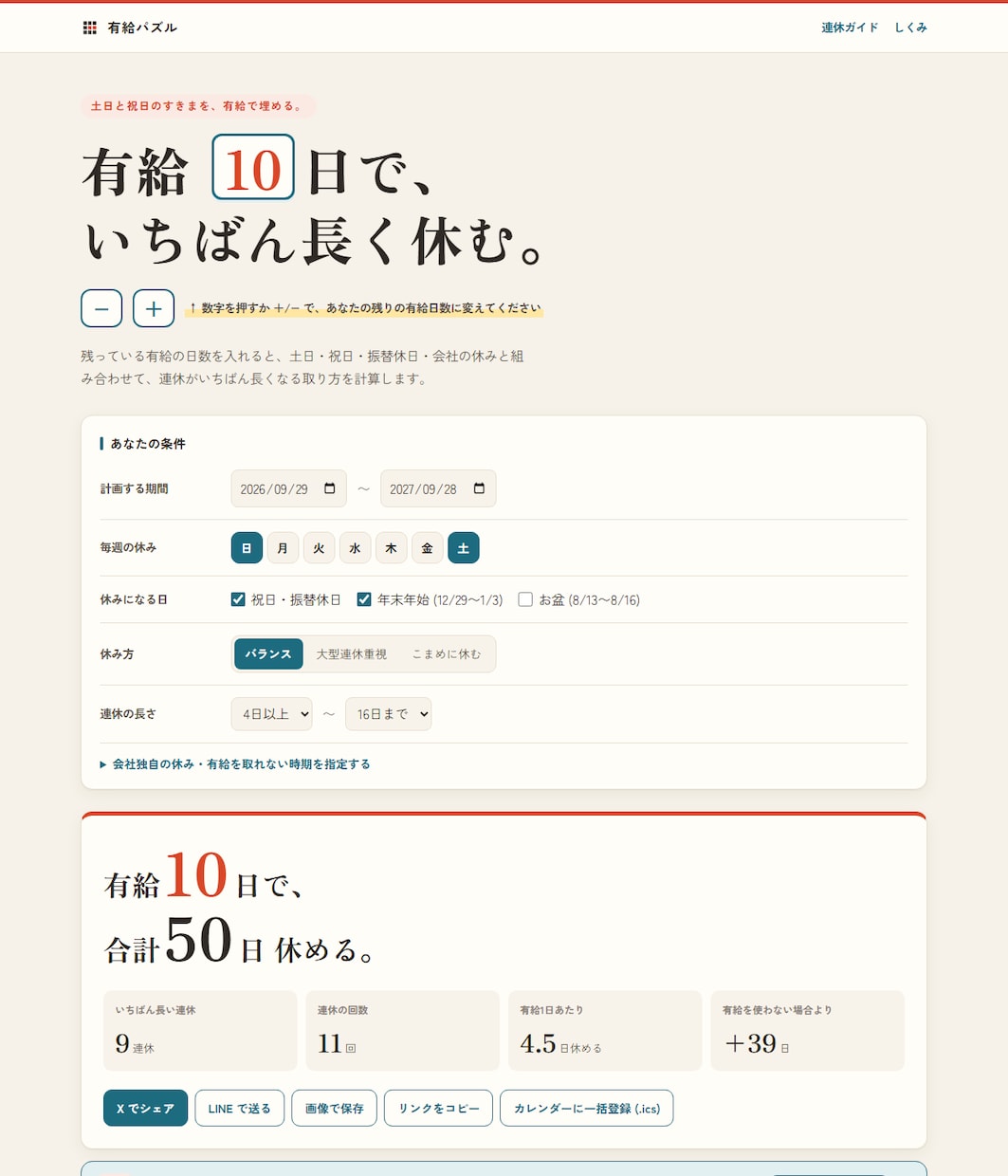The image size is (1008, 1176).
Task: Click the 合計50日 休める result headline
Action: 240,942
